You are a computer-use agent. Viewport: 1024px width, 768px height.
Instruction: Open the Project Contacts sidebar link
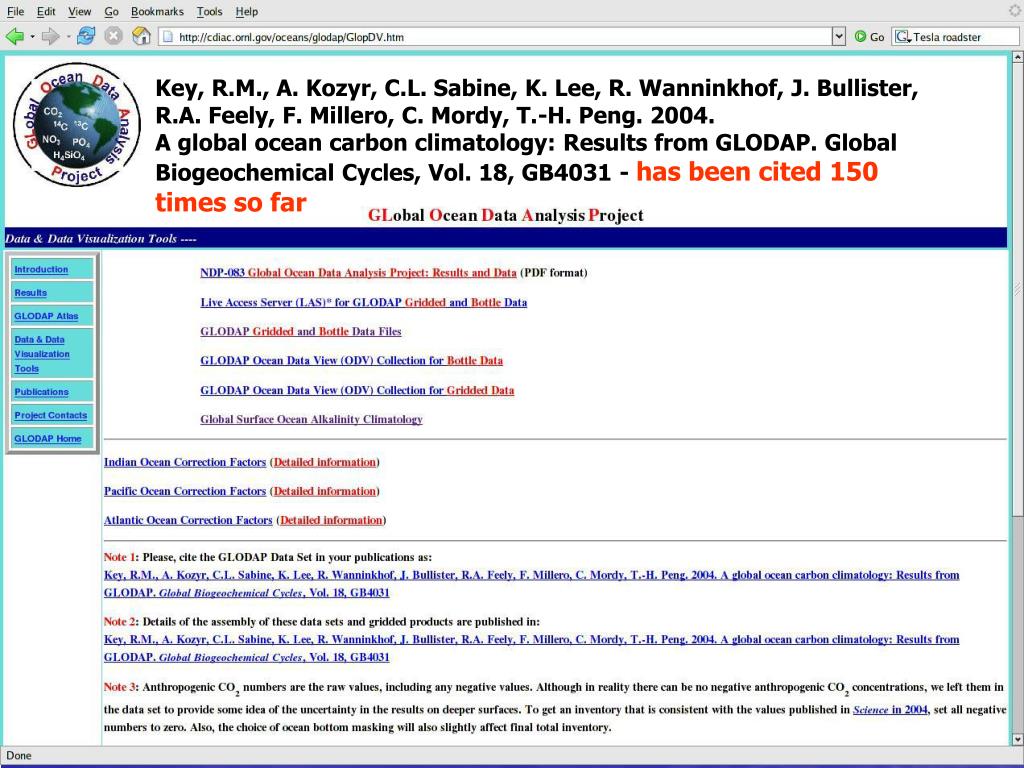[x=50, y=415]
